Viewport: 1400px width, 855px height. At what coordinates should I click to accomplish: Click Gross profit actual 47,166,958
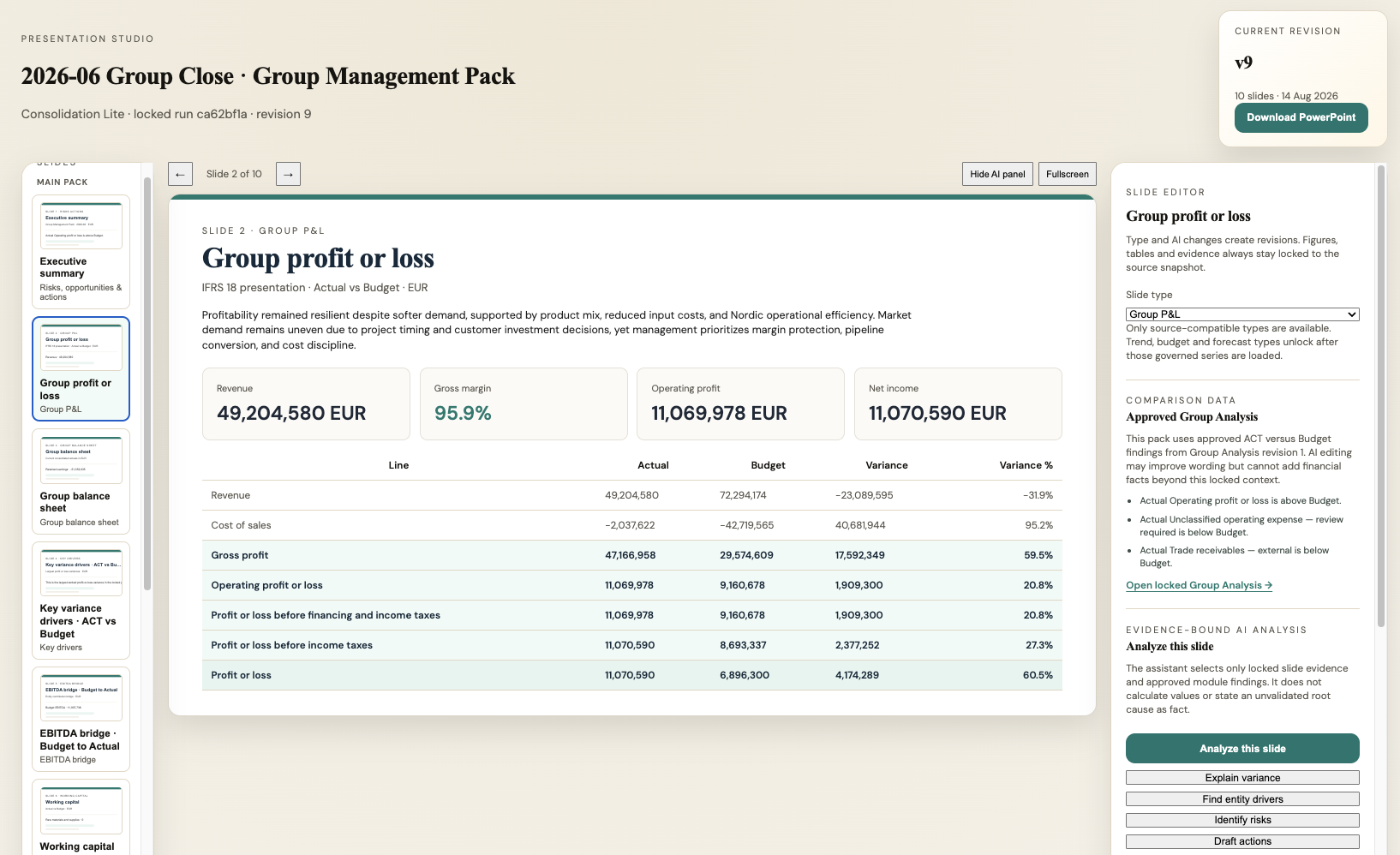631,555
